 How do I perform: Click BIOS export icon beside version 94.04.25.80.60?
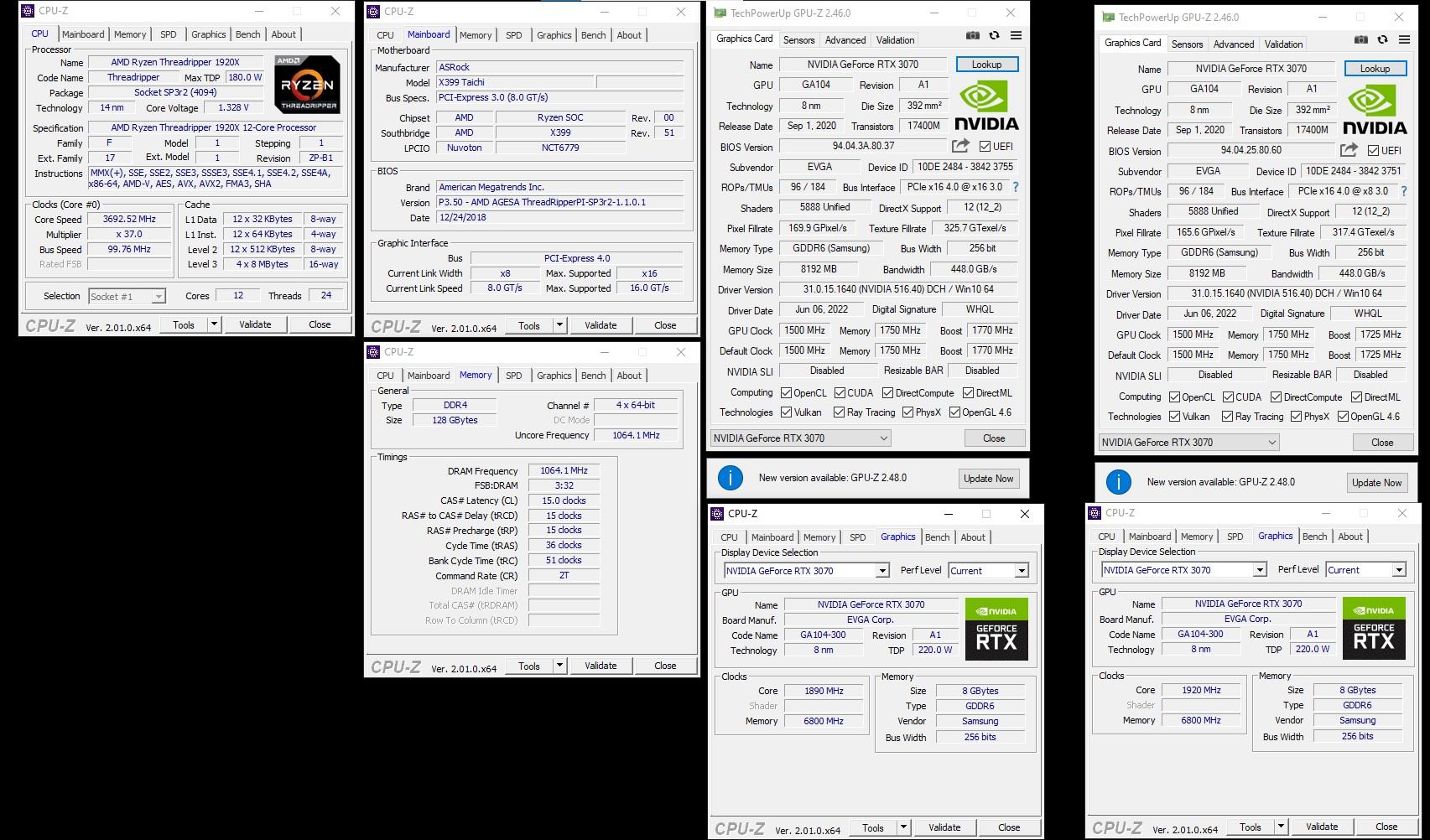click(x=1349, y=150)
